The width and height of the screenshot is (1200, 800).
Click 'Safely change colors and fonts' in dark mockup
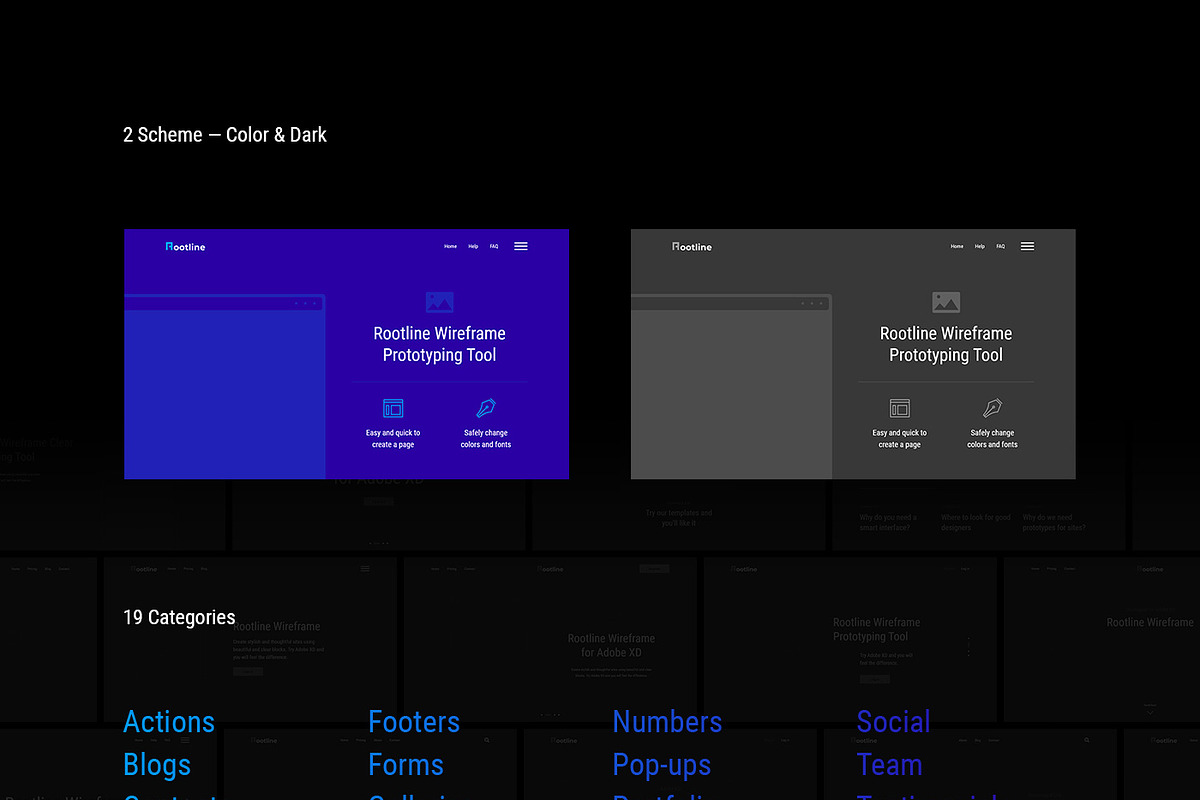coord(992,439)
